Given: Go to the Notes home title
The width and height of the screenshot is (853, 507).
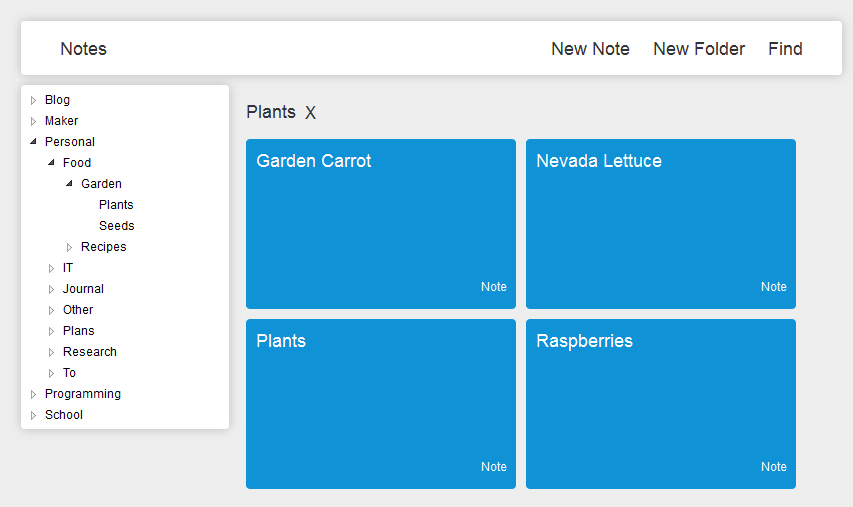Looking at the screenshot, I should click(83, 49).
